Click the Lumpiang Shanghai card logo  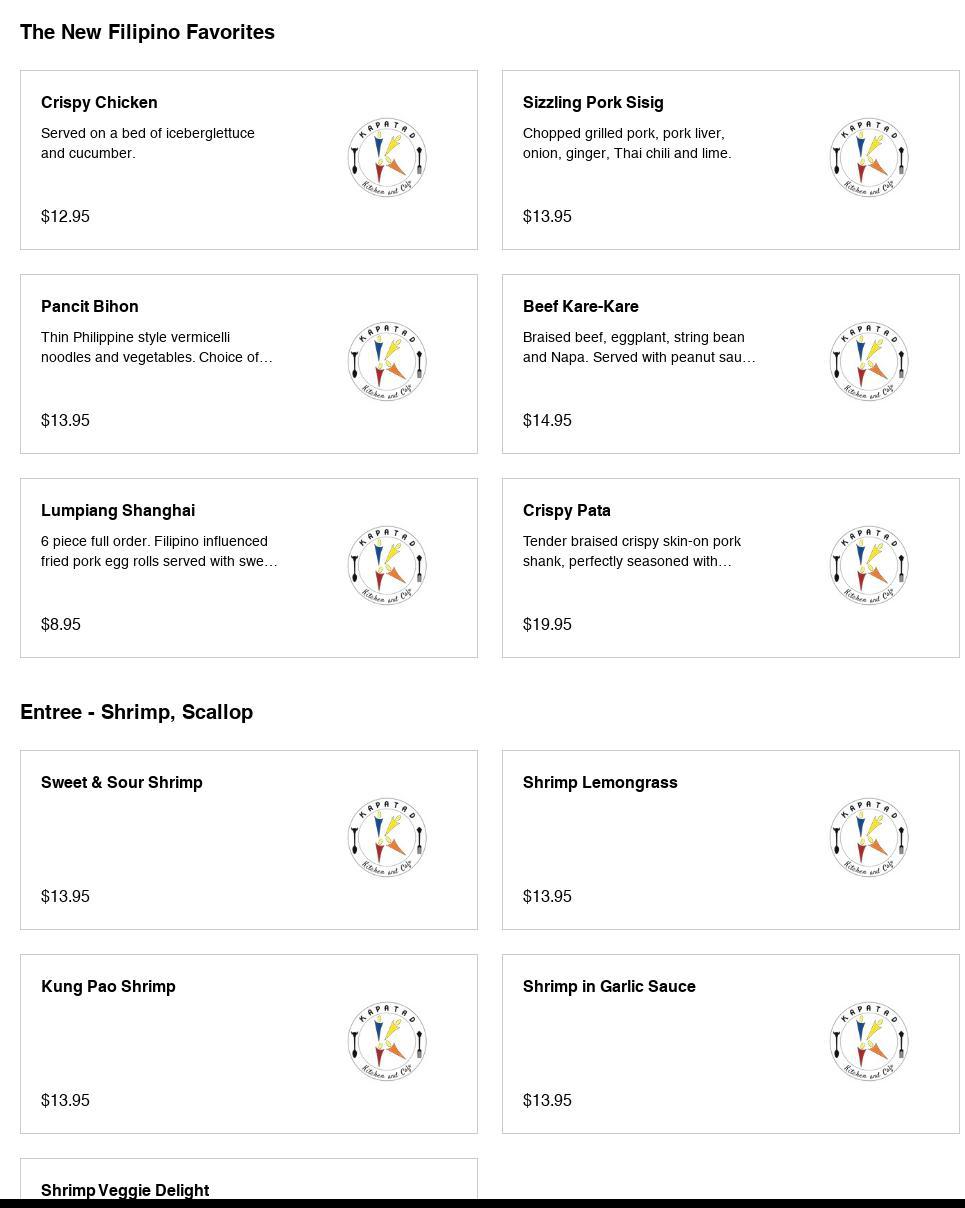[387, 566]
